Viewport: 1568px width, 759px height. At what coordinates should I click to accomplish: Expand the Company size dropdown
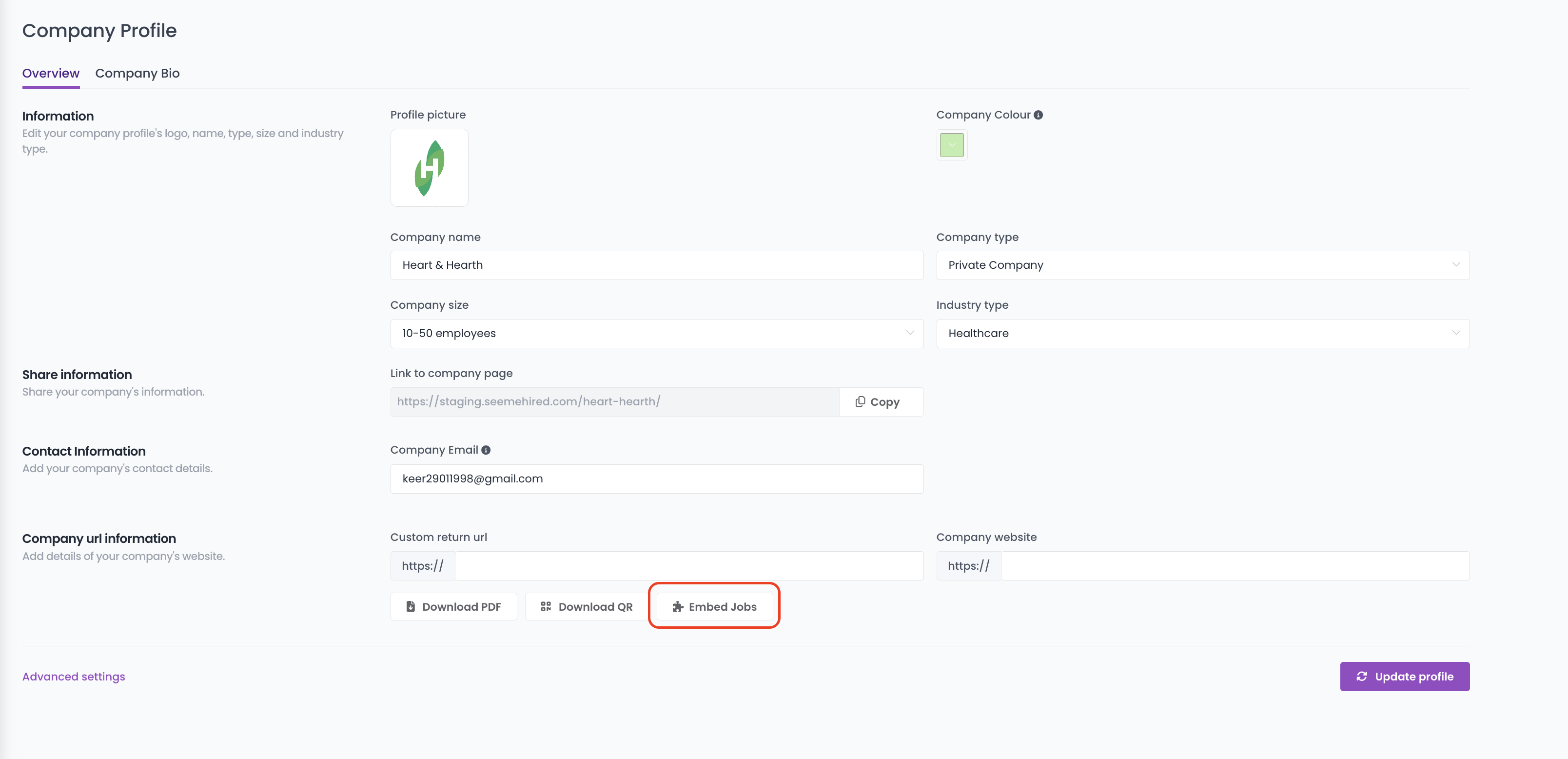pos(657,333)
